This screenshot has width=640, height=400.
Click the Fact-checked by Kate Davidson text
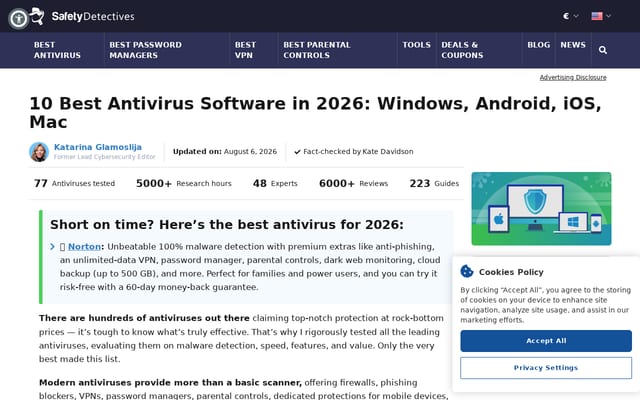tap(358, 151)
